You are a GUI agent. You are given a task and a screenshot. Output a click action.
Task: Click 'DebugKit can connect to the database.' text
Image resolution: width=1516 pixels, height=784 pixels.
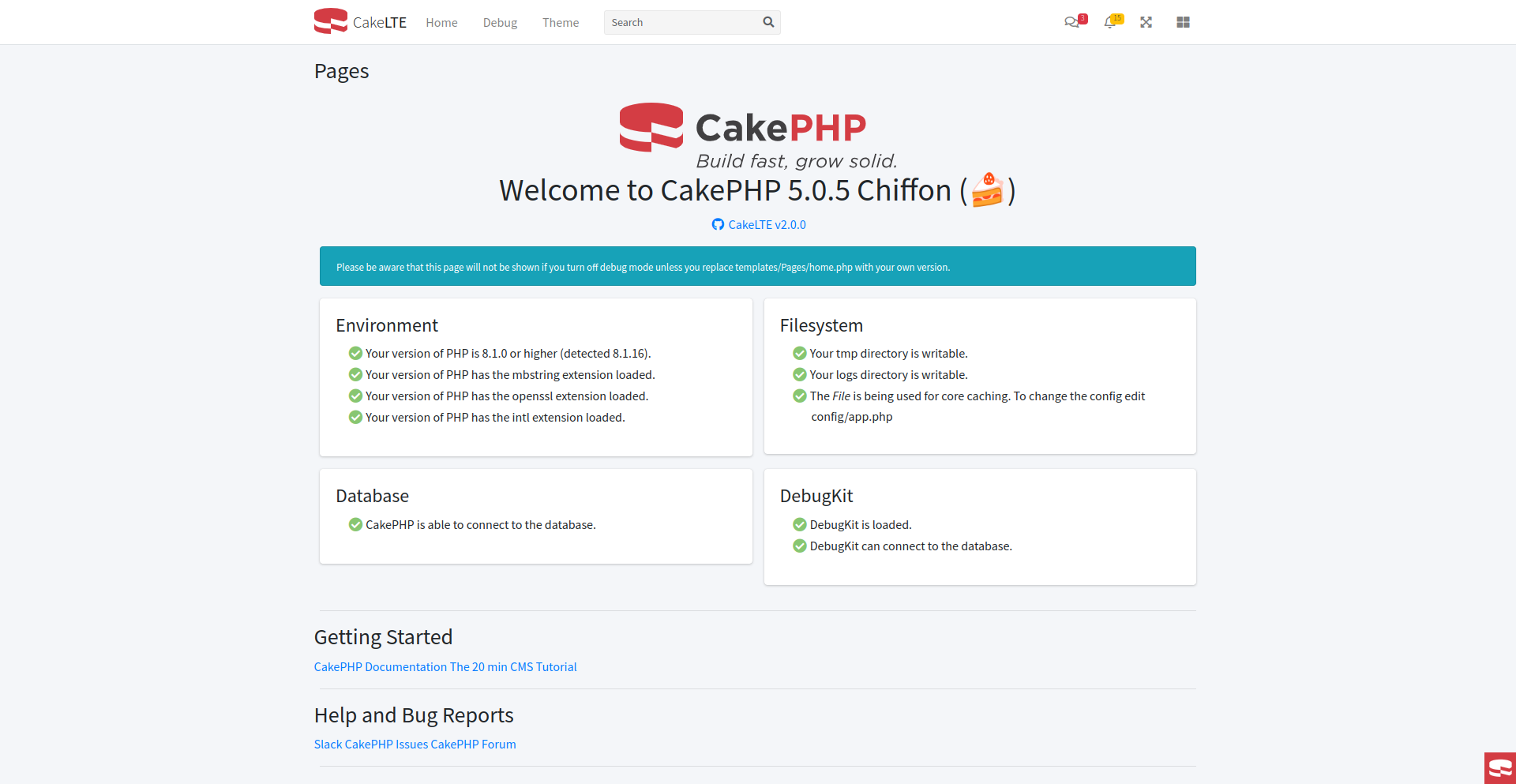pos(911,546)
